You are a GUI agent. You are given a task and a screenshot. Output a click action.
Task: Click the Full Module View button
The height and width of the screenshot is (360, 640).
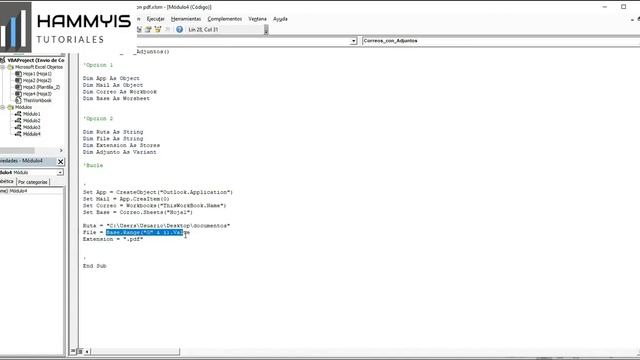click(80, 351)
